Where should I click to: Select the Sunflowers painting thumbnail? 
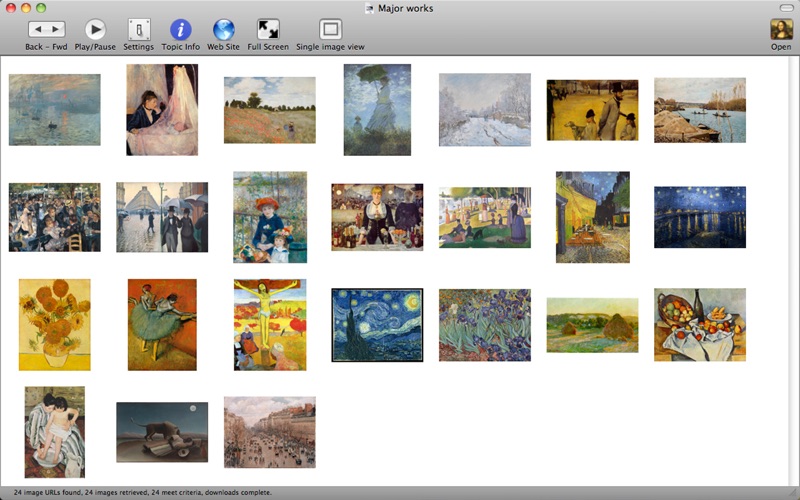(x=54, y=324)
